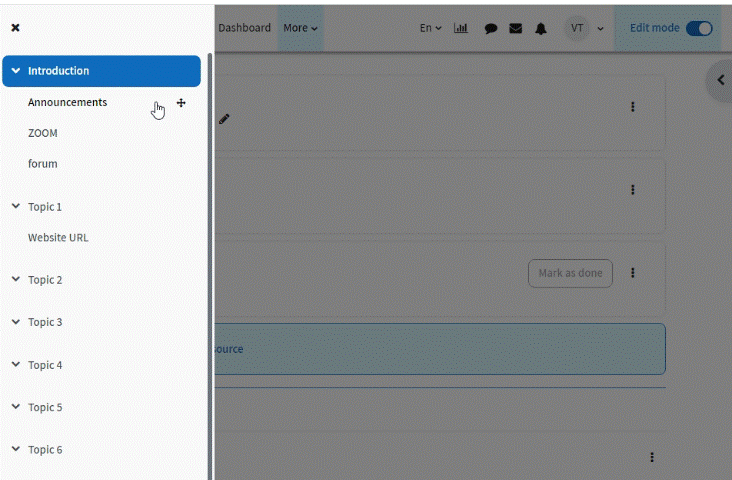Open the More navigation menu
Screen dimensions: 732x480
[x=300, y=28]
